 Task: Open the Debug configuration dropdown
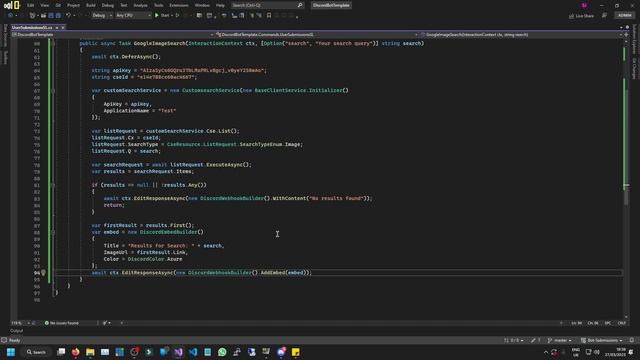click(x=102, y=16)
